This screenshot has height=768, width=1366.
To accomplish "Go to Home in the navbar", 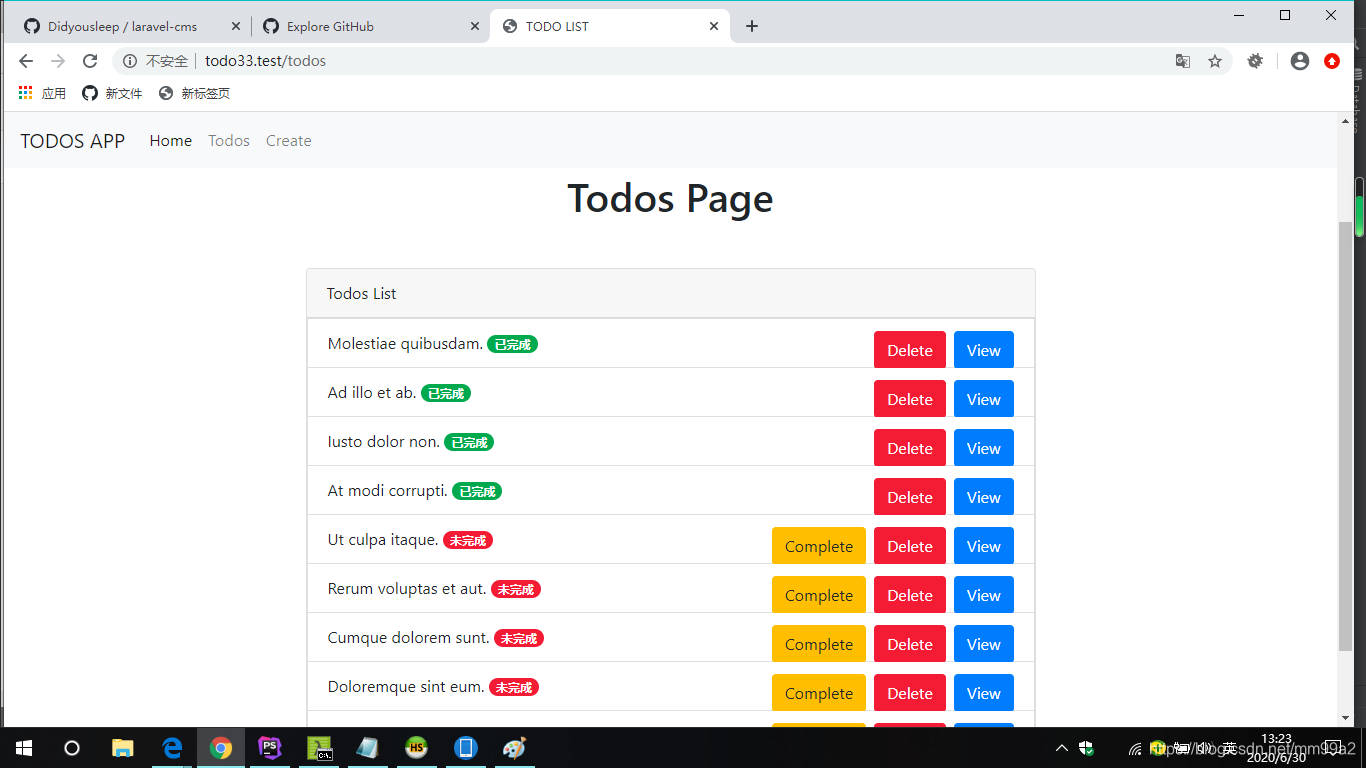I will (171, 141).
